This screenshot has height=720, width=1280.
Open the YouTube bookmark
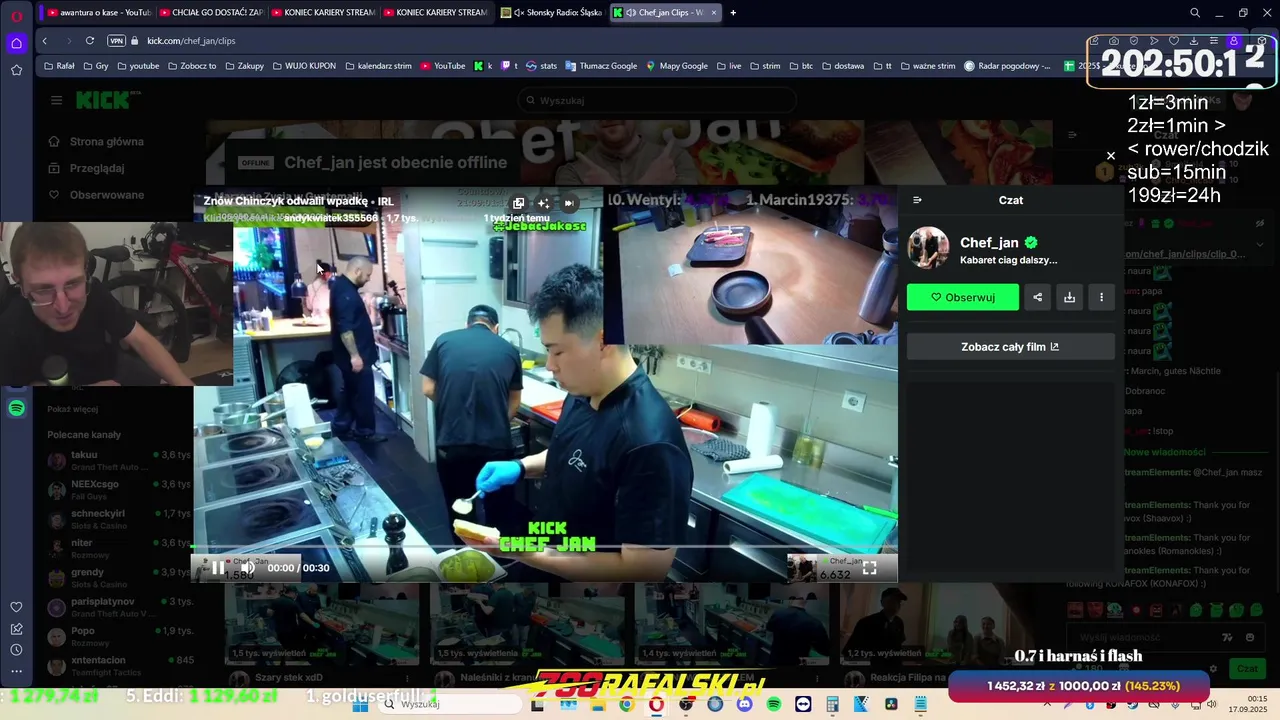(443, 66)
